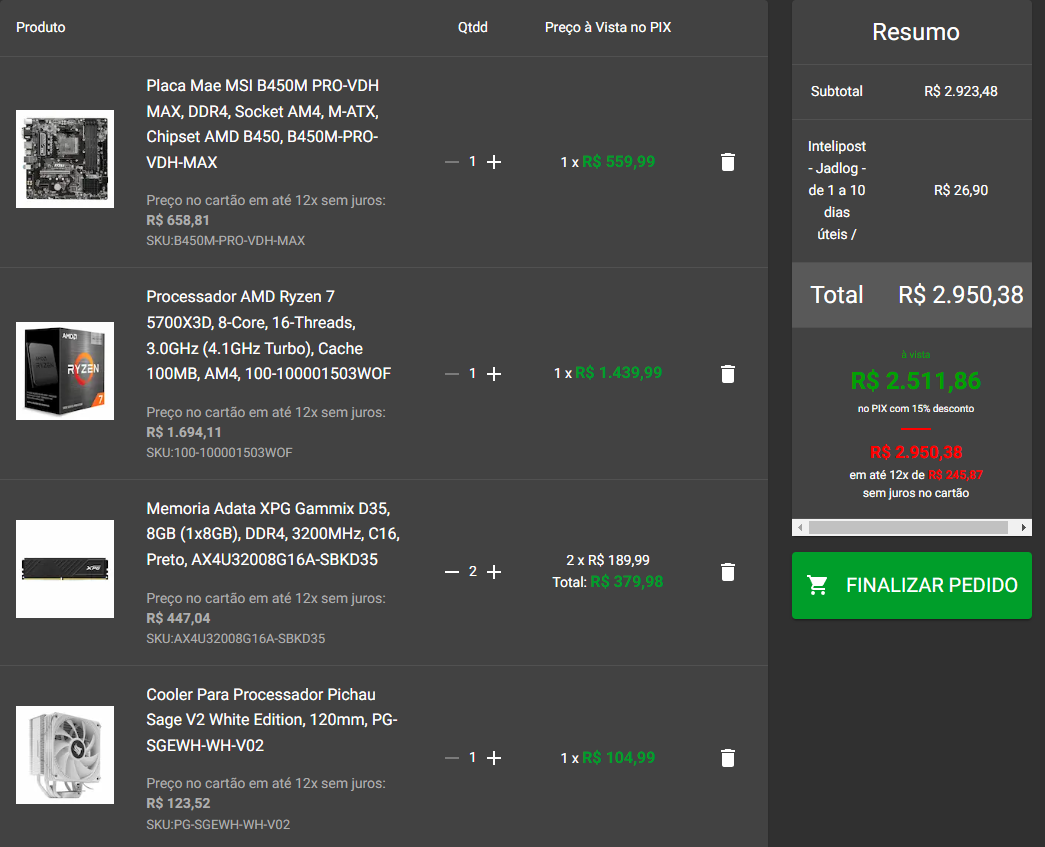Select the memory total R$ 379,98
This screenshot has width=1045, height=847.
[626, 582]
